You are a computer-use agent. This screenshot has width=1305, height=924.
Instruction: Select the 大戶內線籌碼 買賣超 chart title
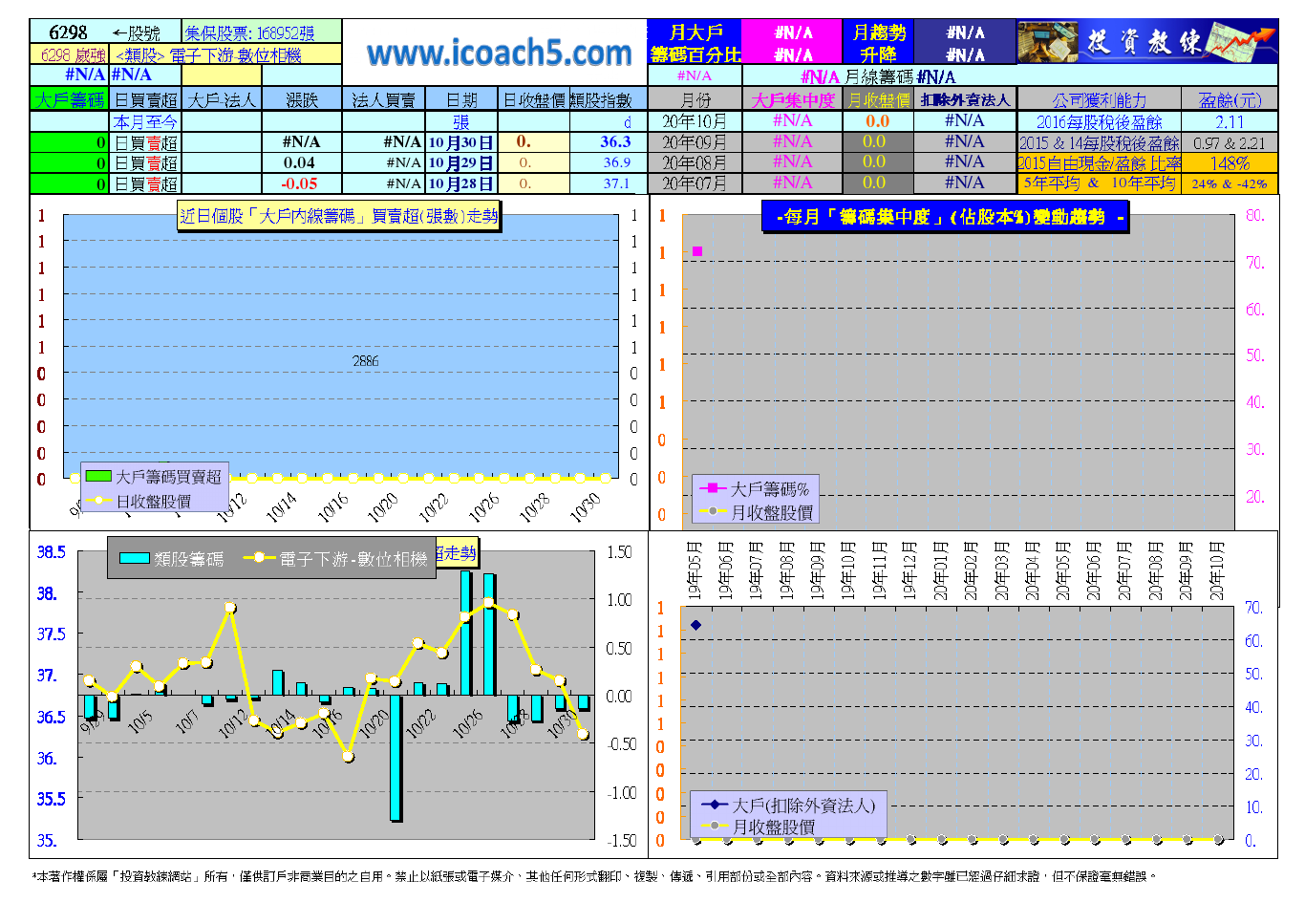pos(339,216)
